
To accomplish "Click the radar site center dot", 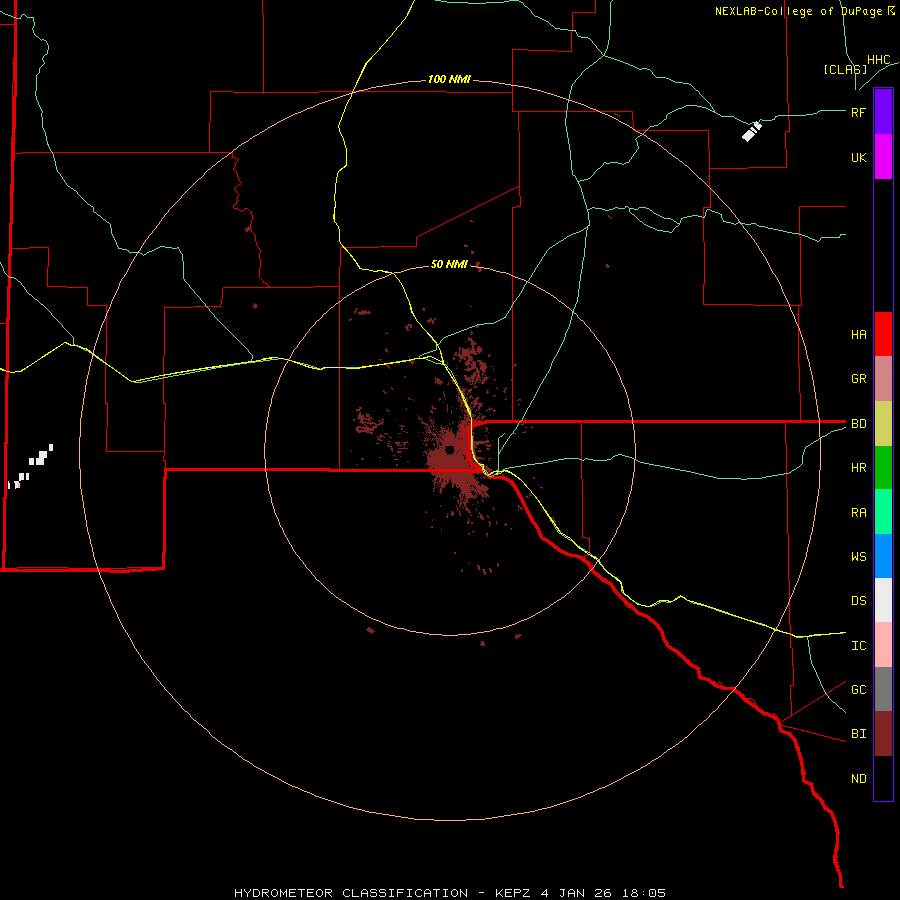I will [x=449, y=449].
